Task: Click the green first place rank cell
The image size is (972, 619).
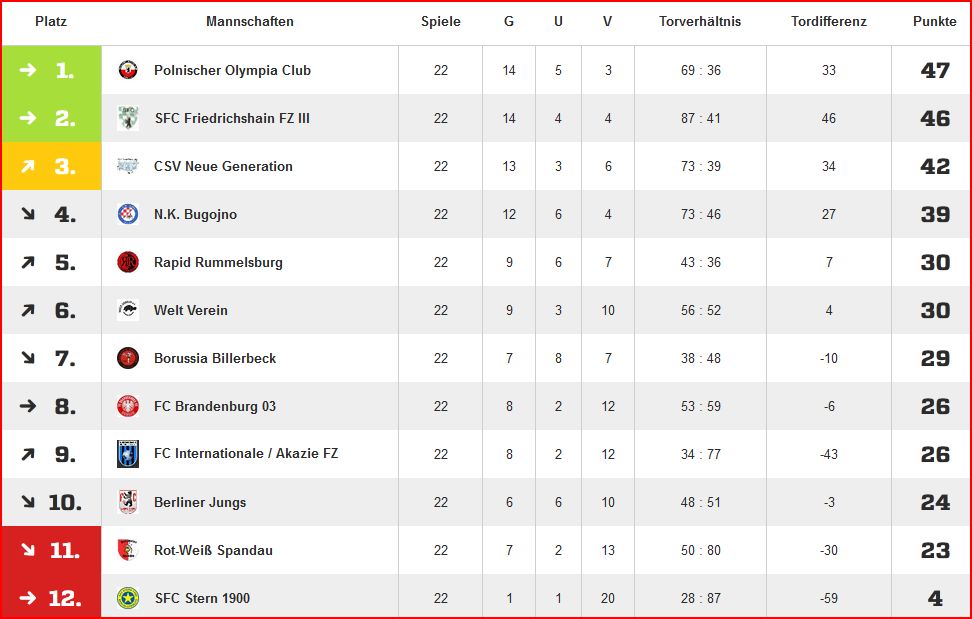Action: tap(51, 70)
